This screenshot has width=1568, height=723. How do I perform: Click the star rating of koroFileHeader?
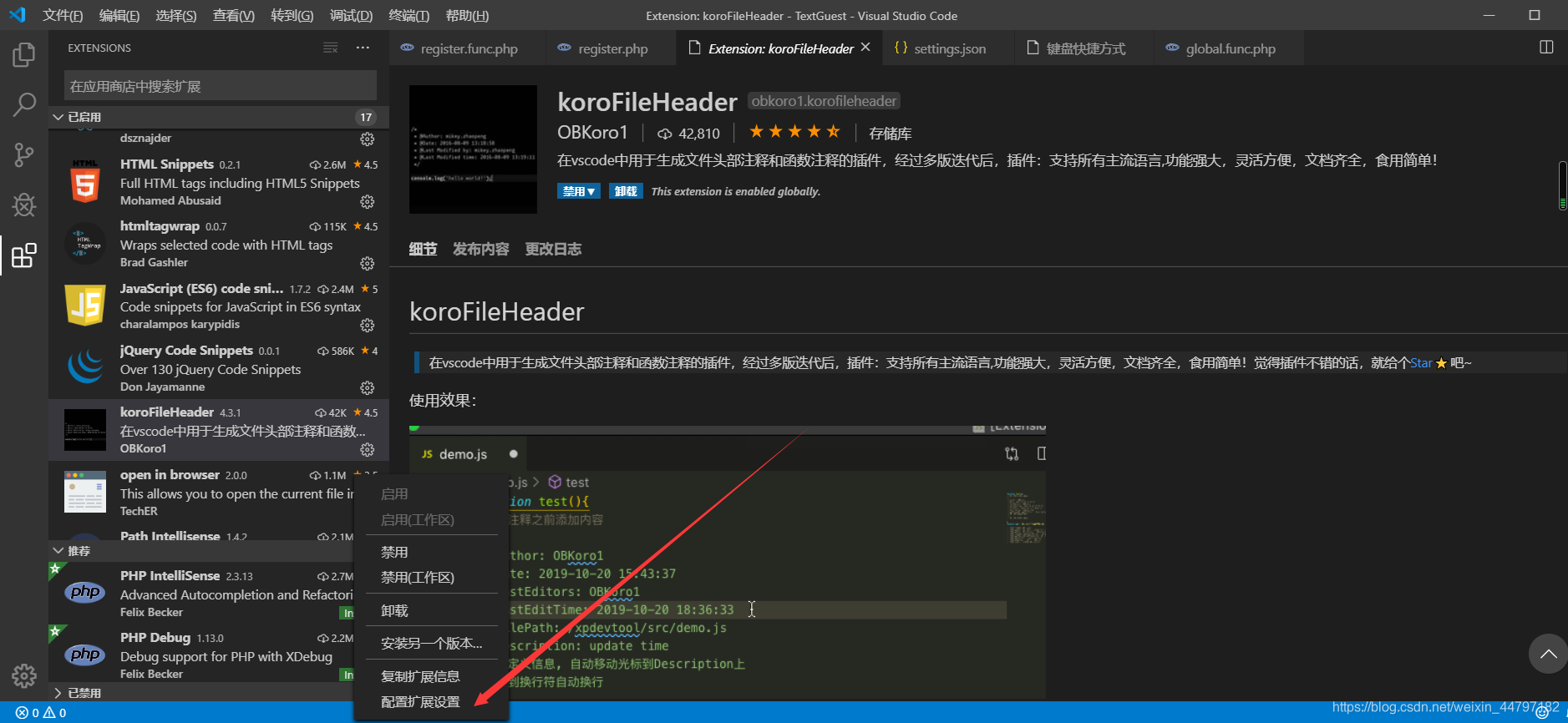tap(794, 132)
